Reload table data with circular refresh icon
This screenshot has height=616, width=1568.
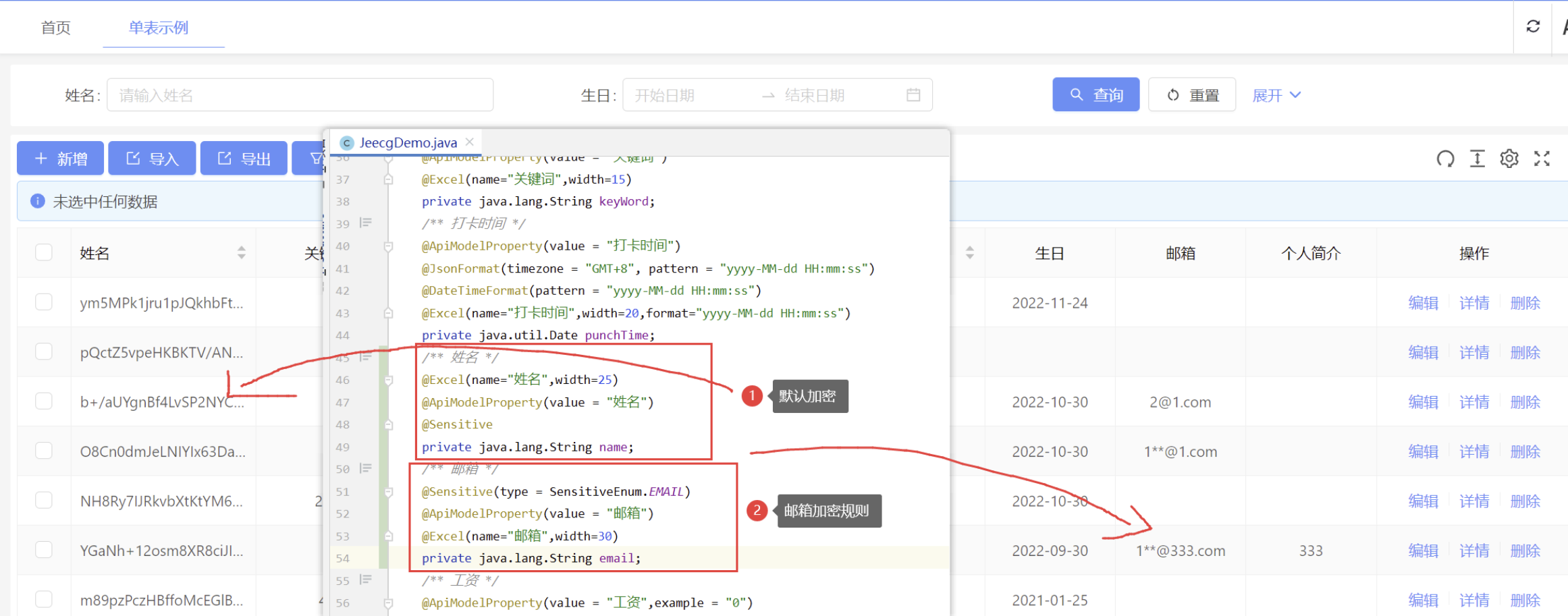tap(1445, 159)
